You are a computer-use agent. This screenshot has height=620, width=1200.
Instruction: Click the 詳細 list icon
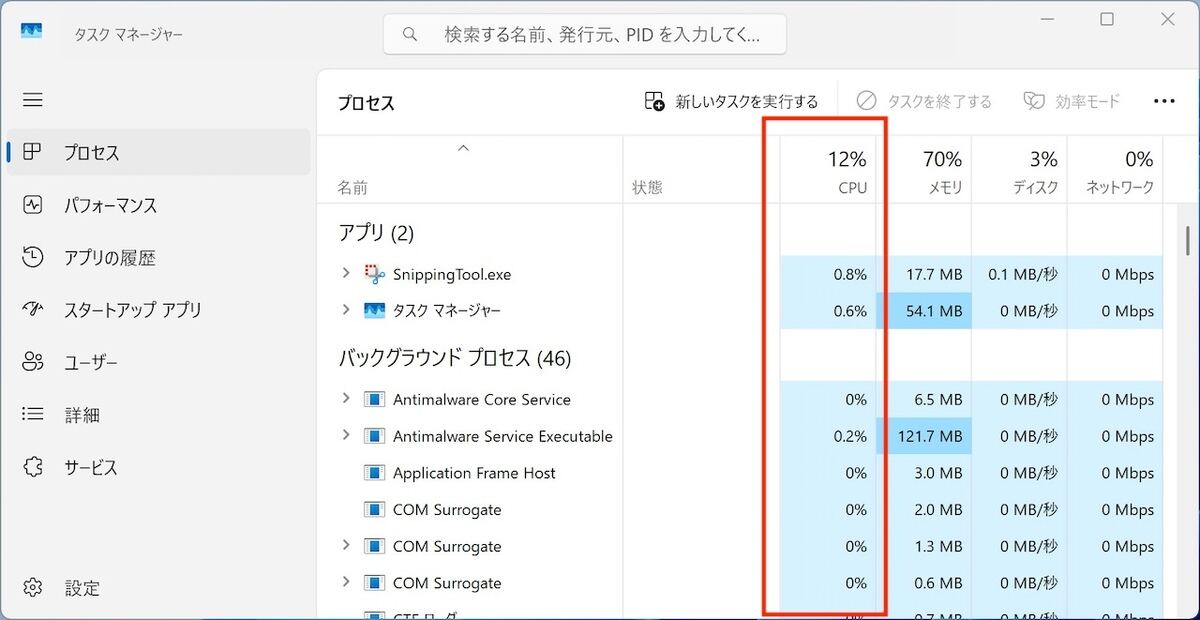point(33,414)
